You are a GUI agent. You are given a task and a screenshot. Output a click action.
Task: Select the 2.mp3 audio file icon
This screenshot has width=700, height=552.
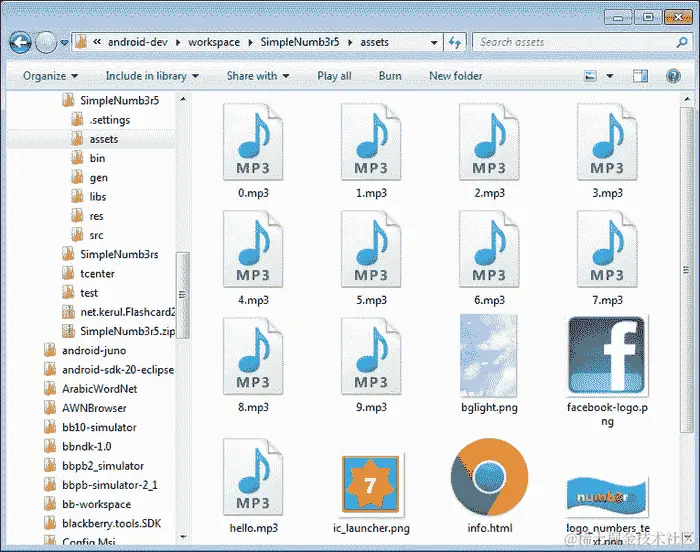(x=489, y=142)
